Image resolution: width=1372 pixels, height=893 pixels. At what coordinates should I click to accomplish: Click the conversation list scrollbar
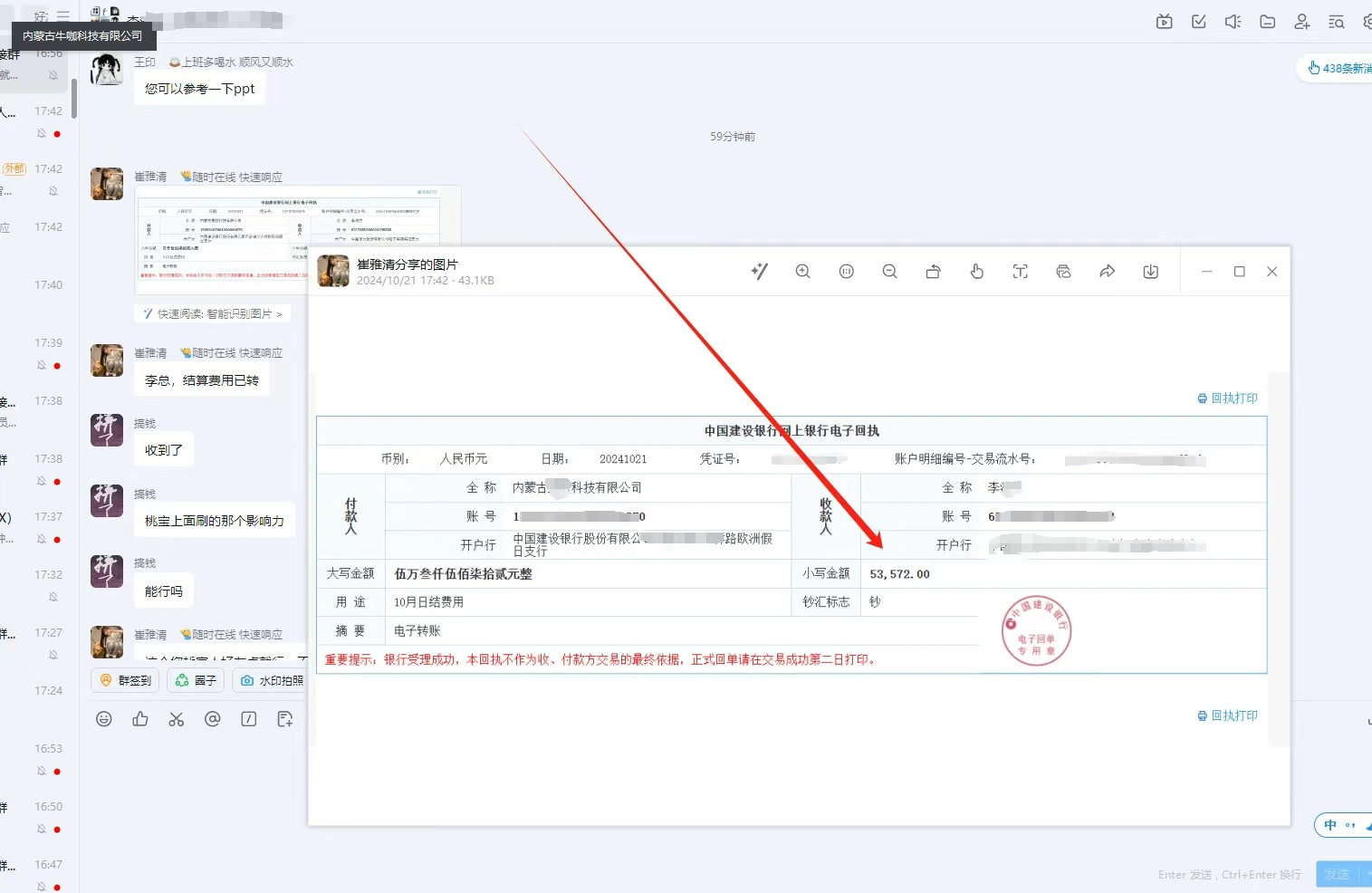tap(73, 98)
